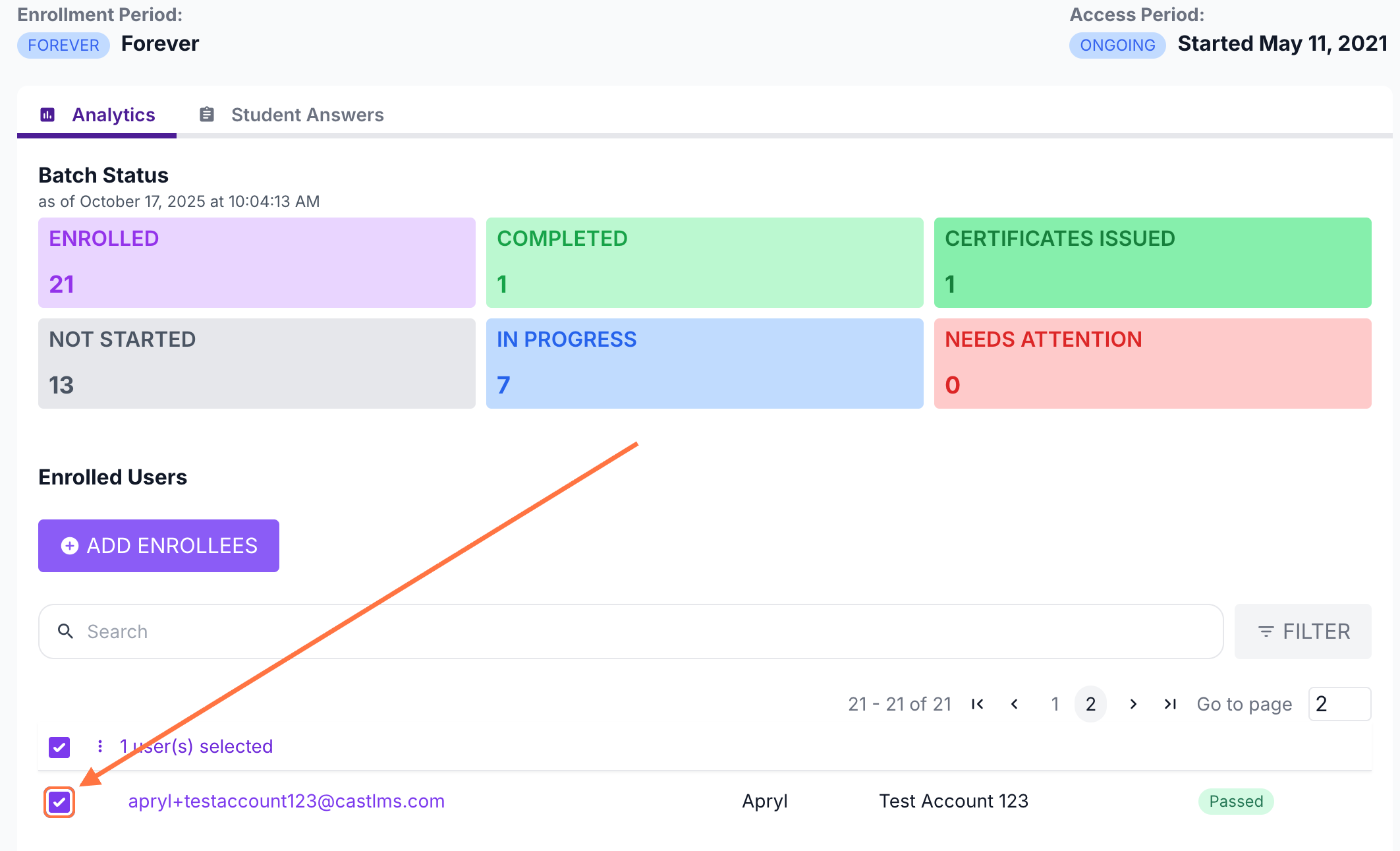Uncheck the apryl+testaccount123 row checkbox

59,802
